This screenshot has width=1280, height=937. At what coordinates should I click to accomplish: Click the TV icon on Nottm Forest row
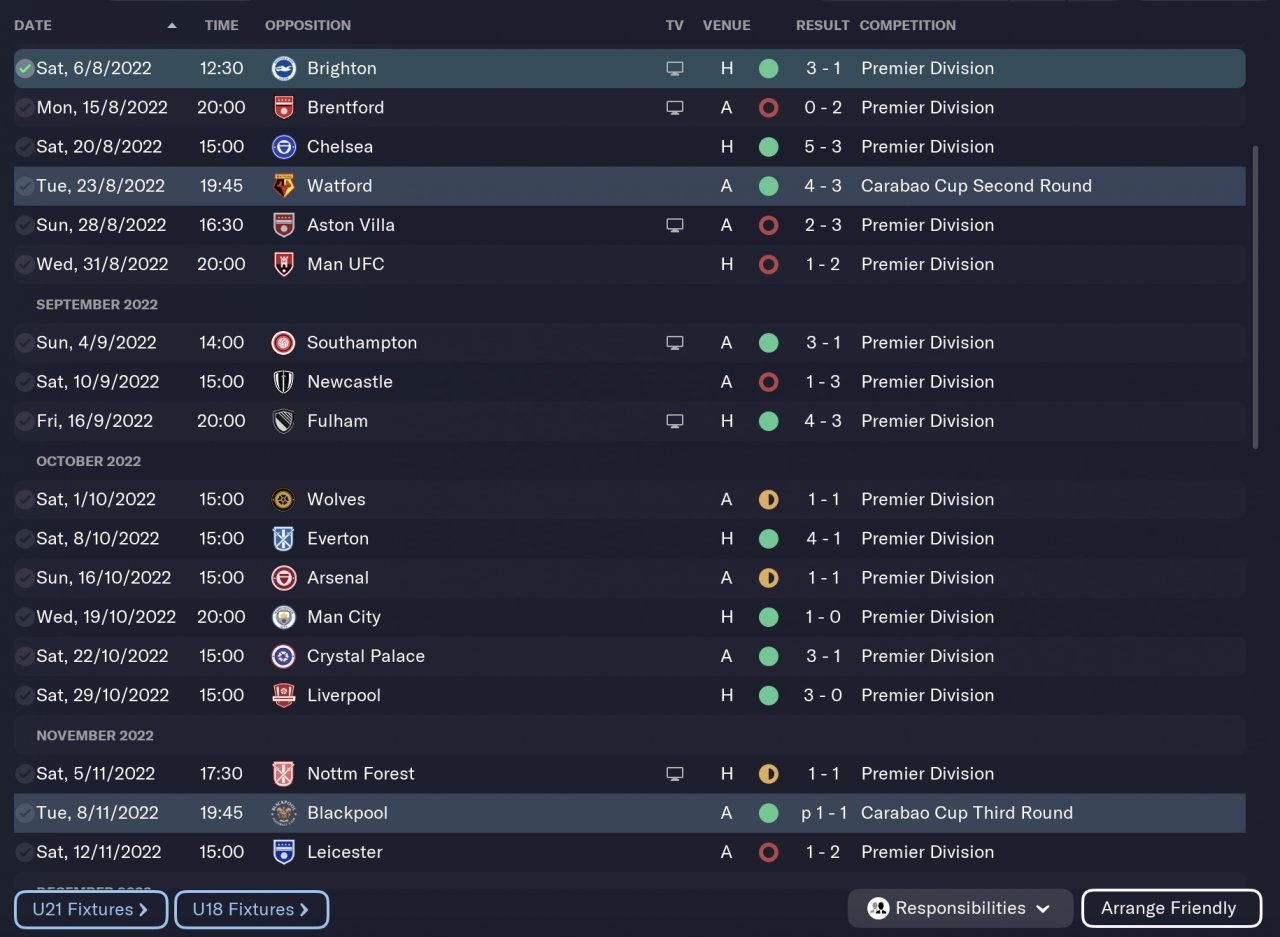(x=675, y=774)
